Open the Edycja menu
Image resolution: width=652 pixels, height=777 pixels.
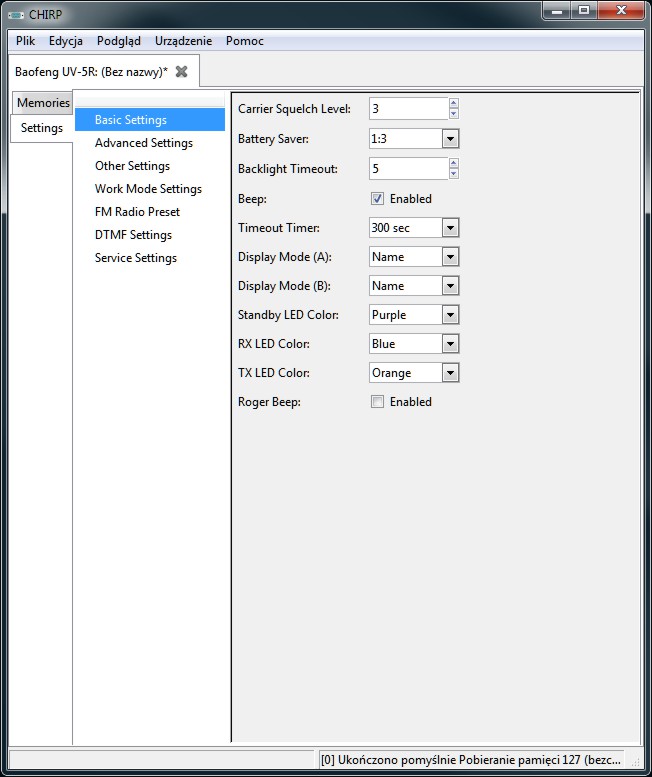pos(66,41)
